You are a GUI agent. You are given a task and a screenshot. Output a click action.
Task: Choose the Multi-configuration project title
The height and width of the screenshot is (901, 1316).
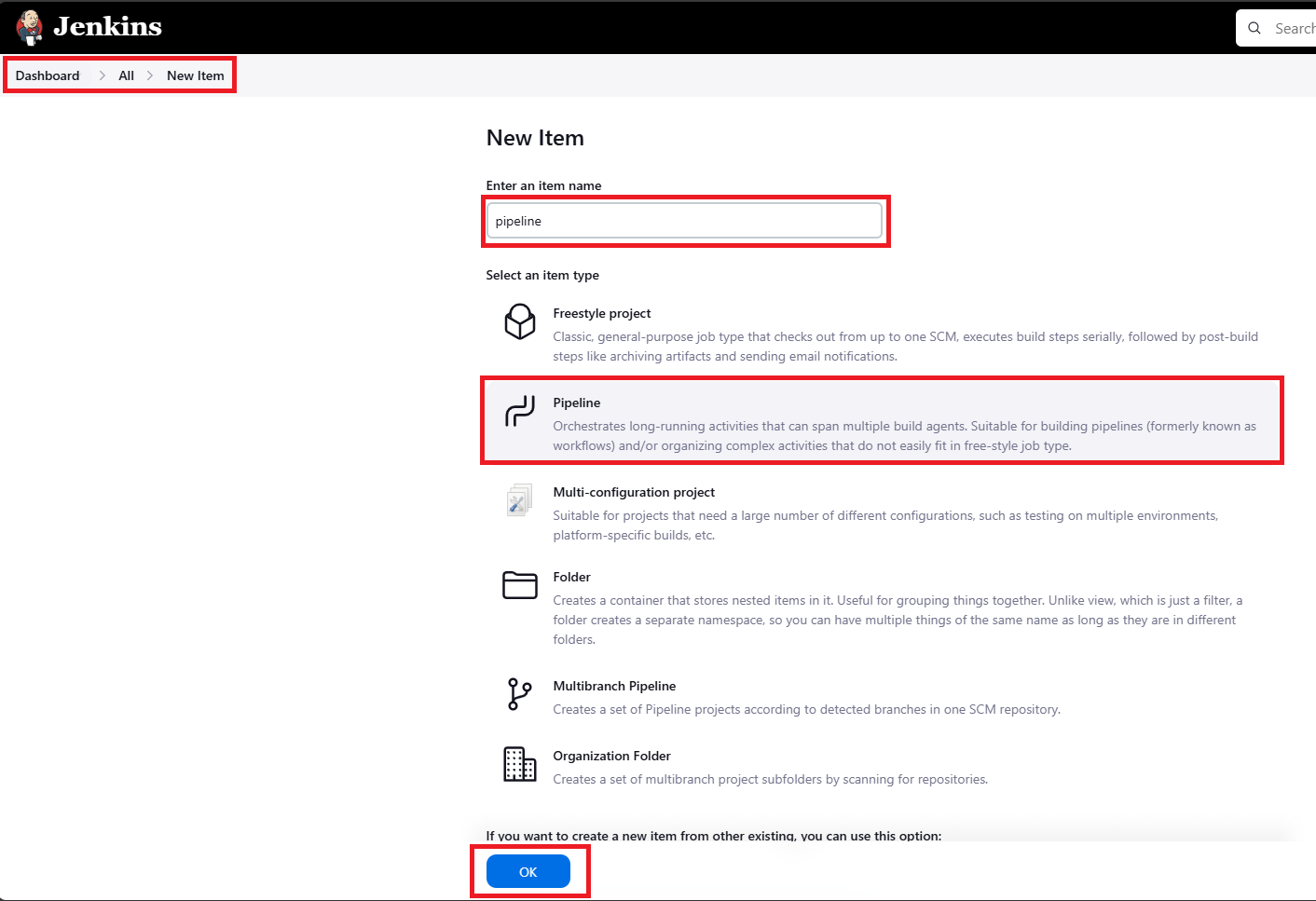pos(634,492)
